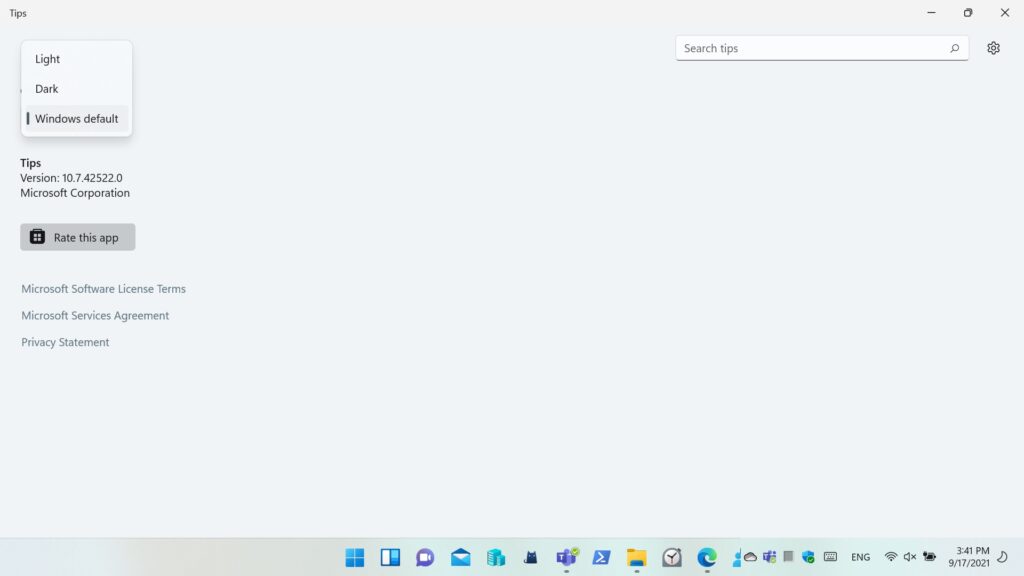1024x576 pixels.
Task: Launch PowerShell from the taskbar
Action: (x=602, y=557)
